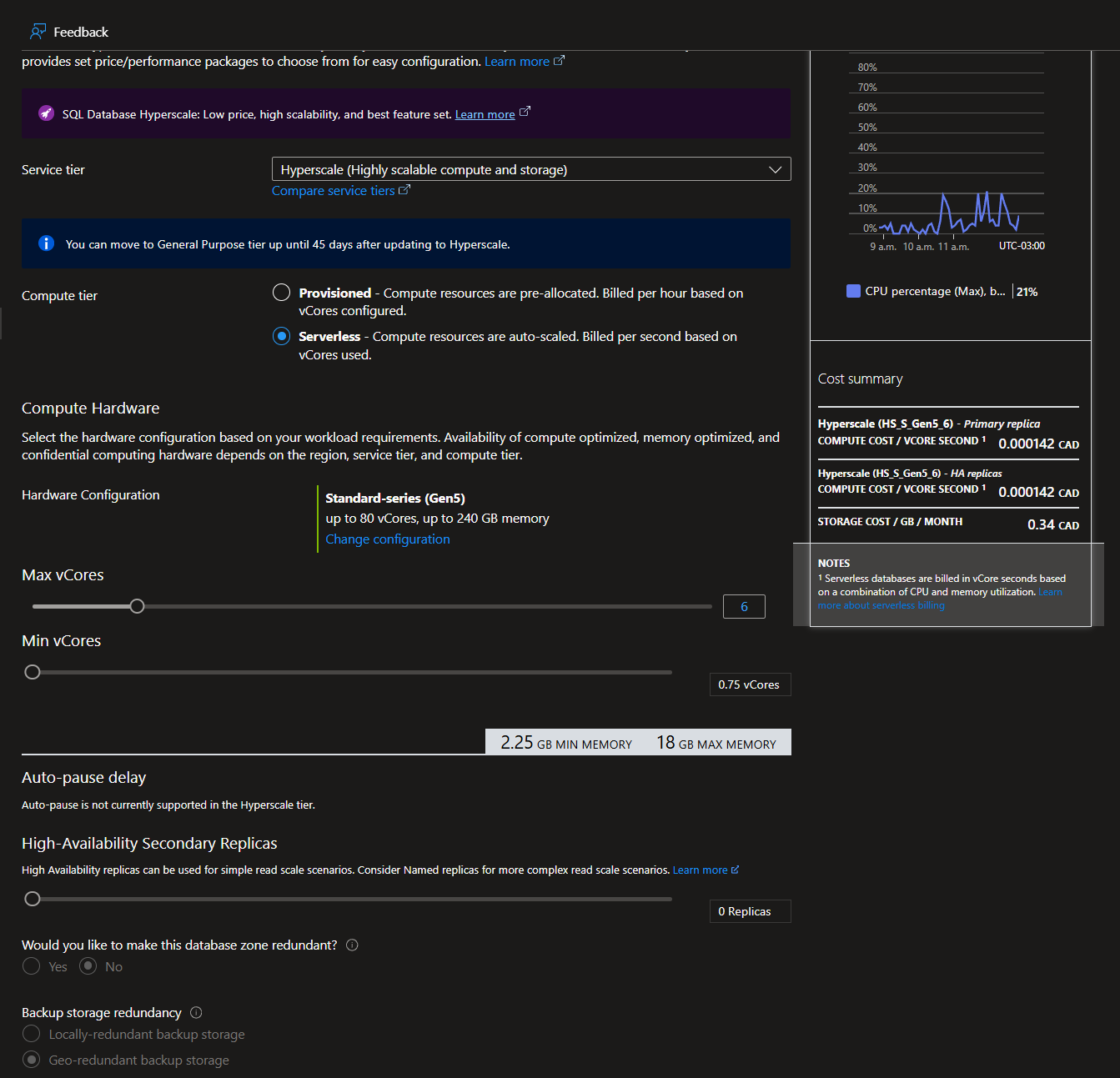
Task: Click the Compute Hardware heading
Action: tap(90, 408)
